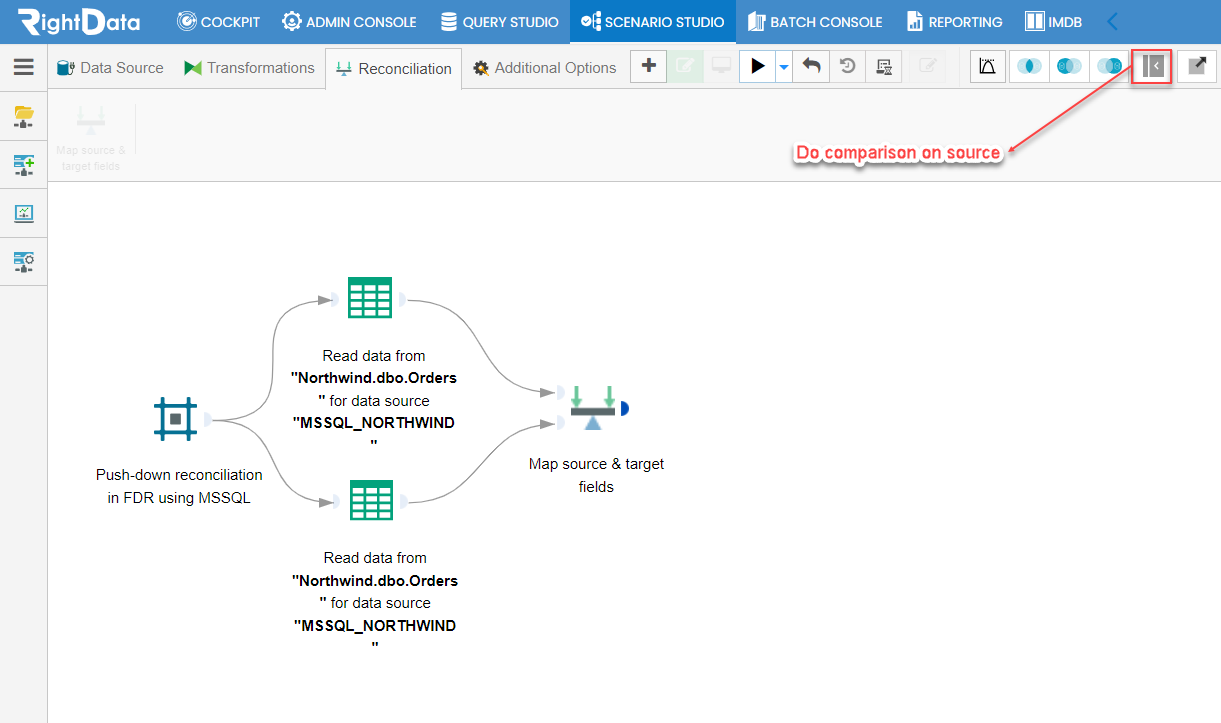Click the scenario settings gear sidebar icon

(x=23, y=262)
